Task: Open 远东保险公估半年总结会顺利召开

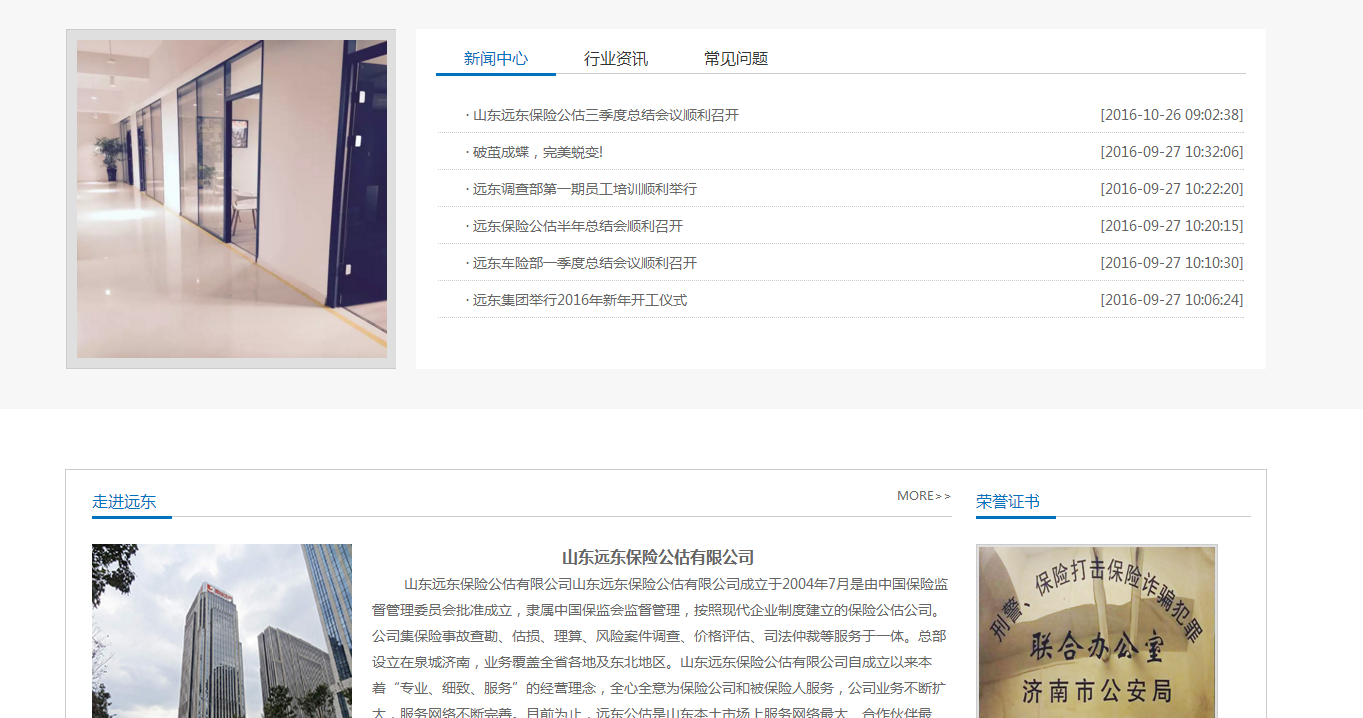Action: 578,226
